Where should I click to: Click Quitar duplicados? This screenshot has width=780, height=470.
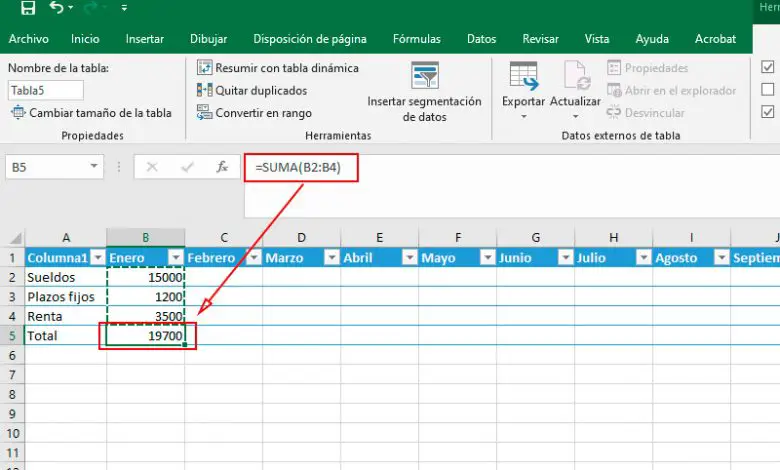pos(252,91)
